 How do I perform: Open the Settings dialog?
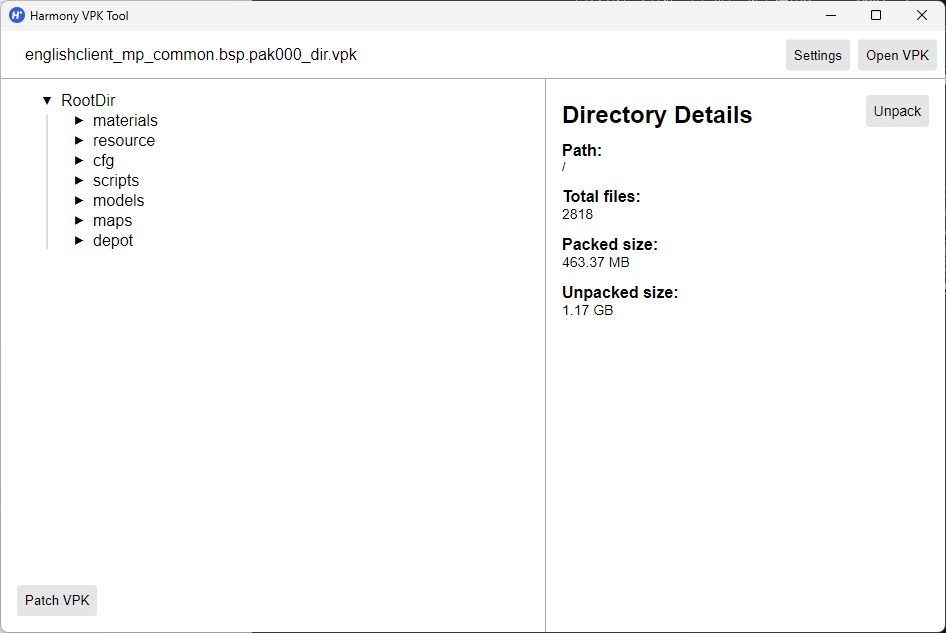point(817,55)
